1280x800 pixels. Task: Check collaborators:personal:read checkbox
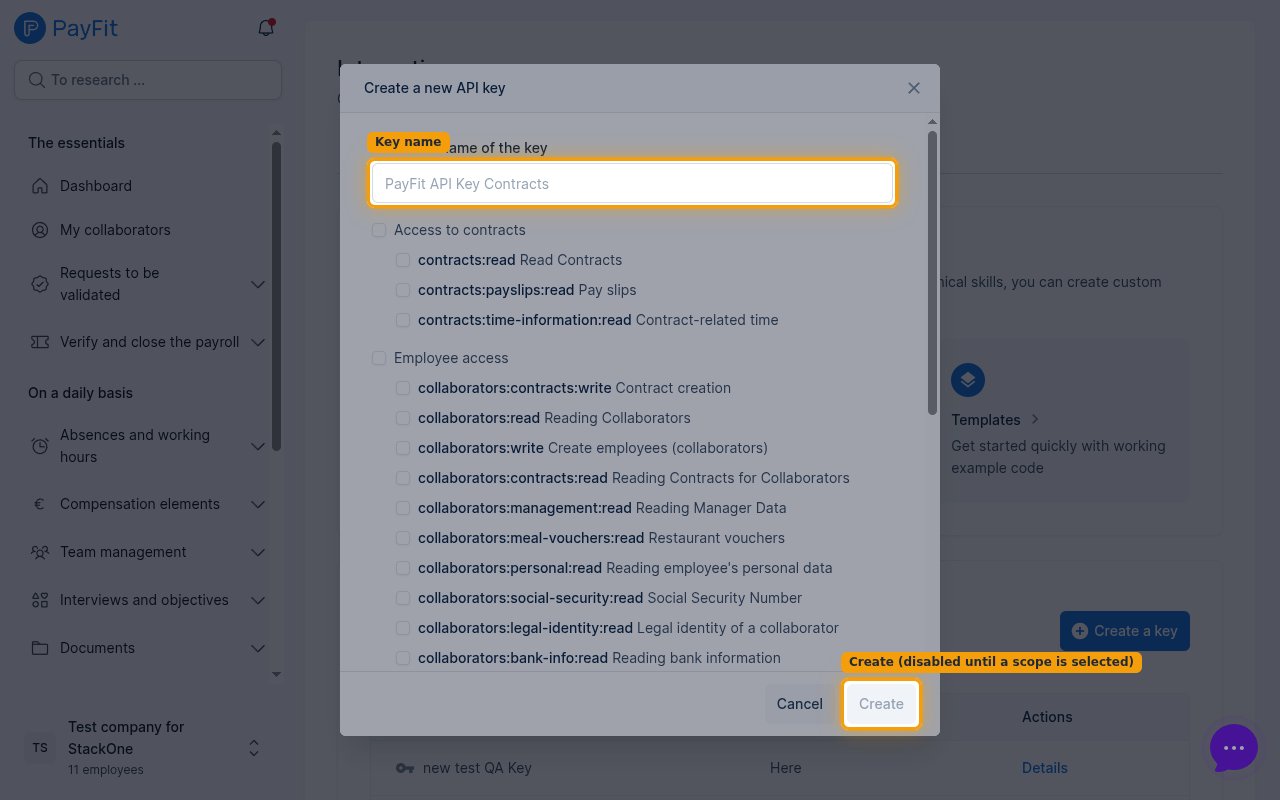403,568
